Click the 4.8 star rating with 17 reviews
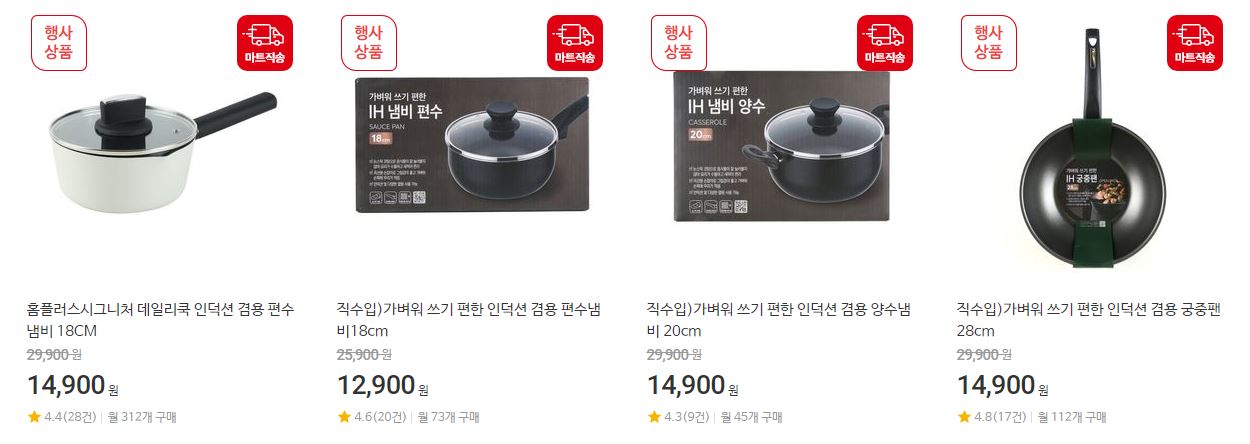The height and width of the screenshot is (444, 1250). click(x=991, y=417)
